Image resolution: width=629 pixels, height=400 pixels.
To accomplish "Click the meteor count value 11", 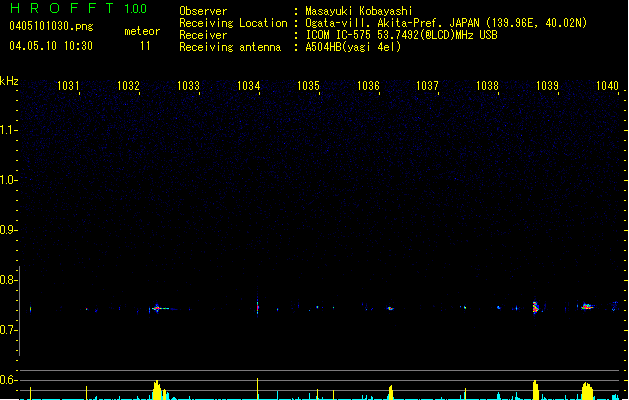I will 145,46.
